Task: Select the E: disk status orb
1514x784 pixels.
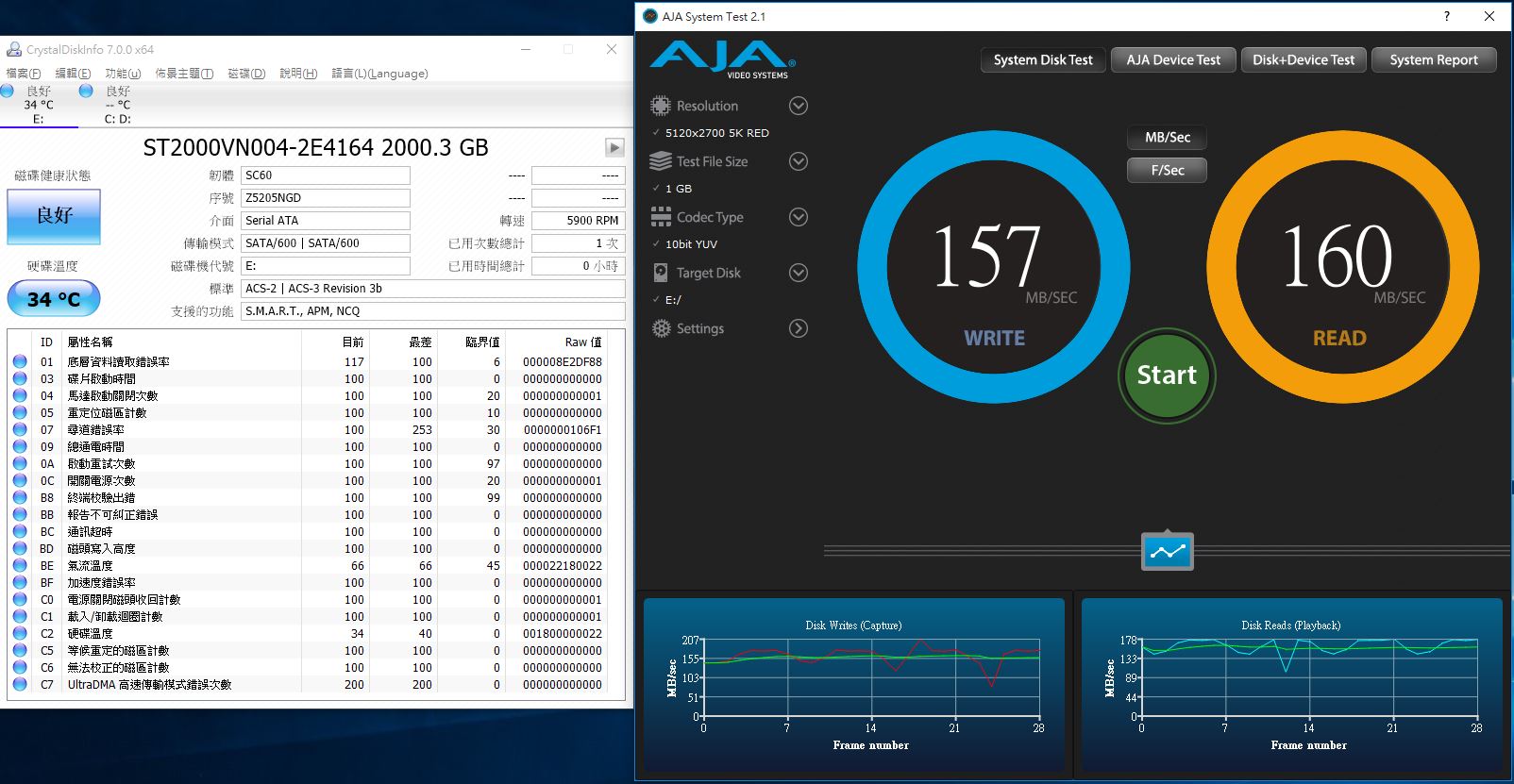Action: click(8, 91)
